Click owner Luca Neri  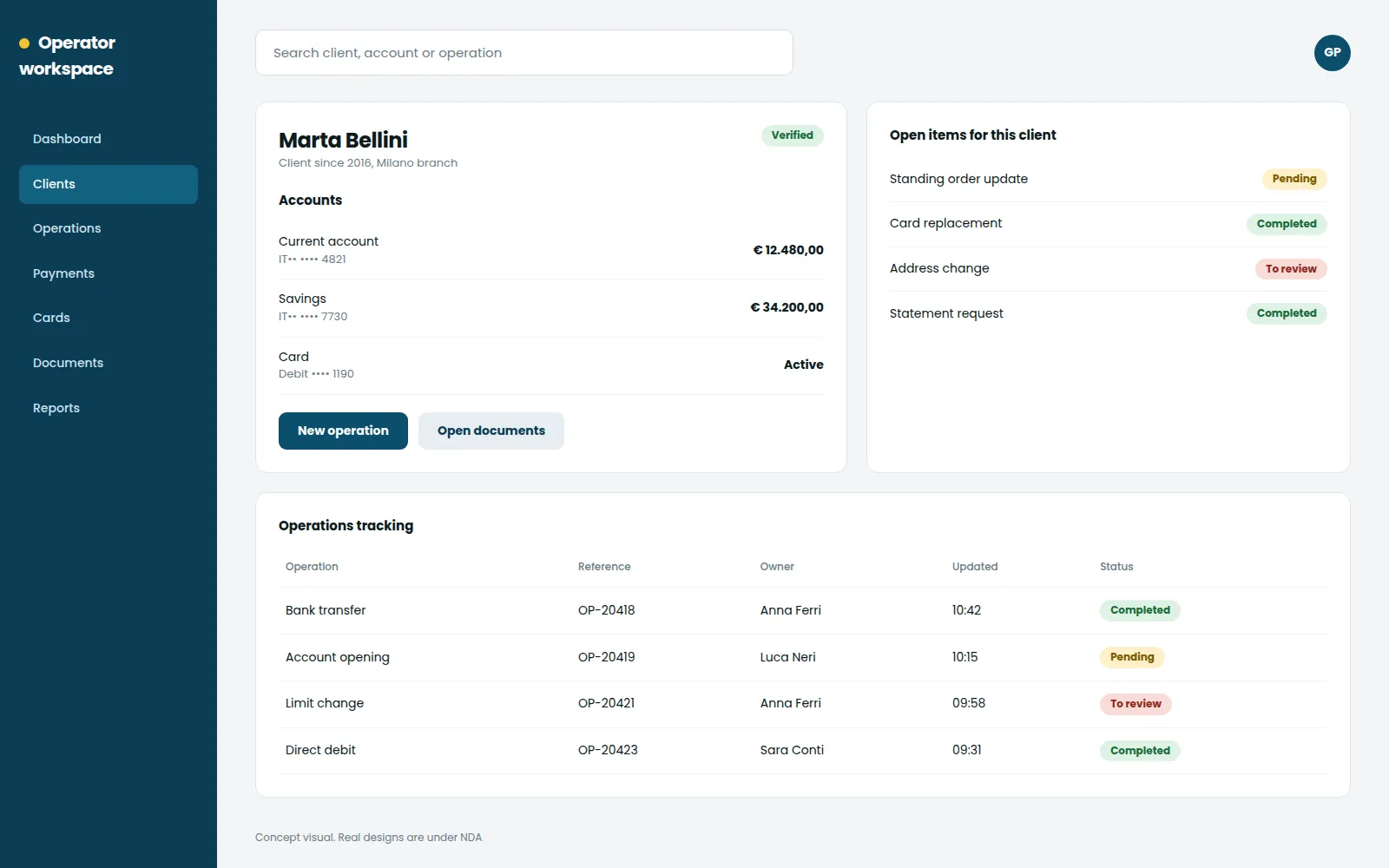click(788, 657)
